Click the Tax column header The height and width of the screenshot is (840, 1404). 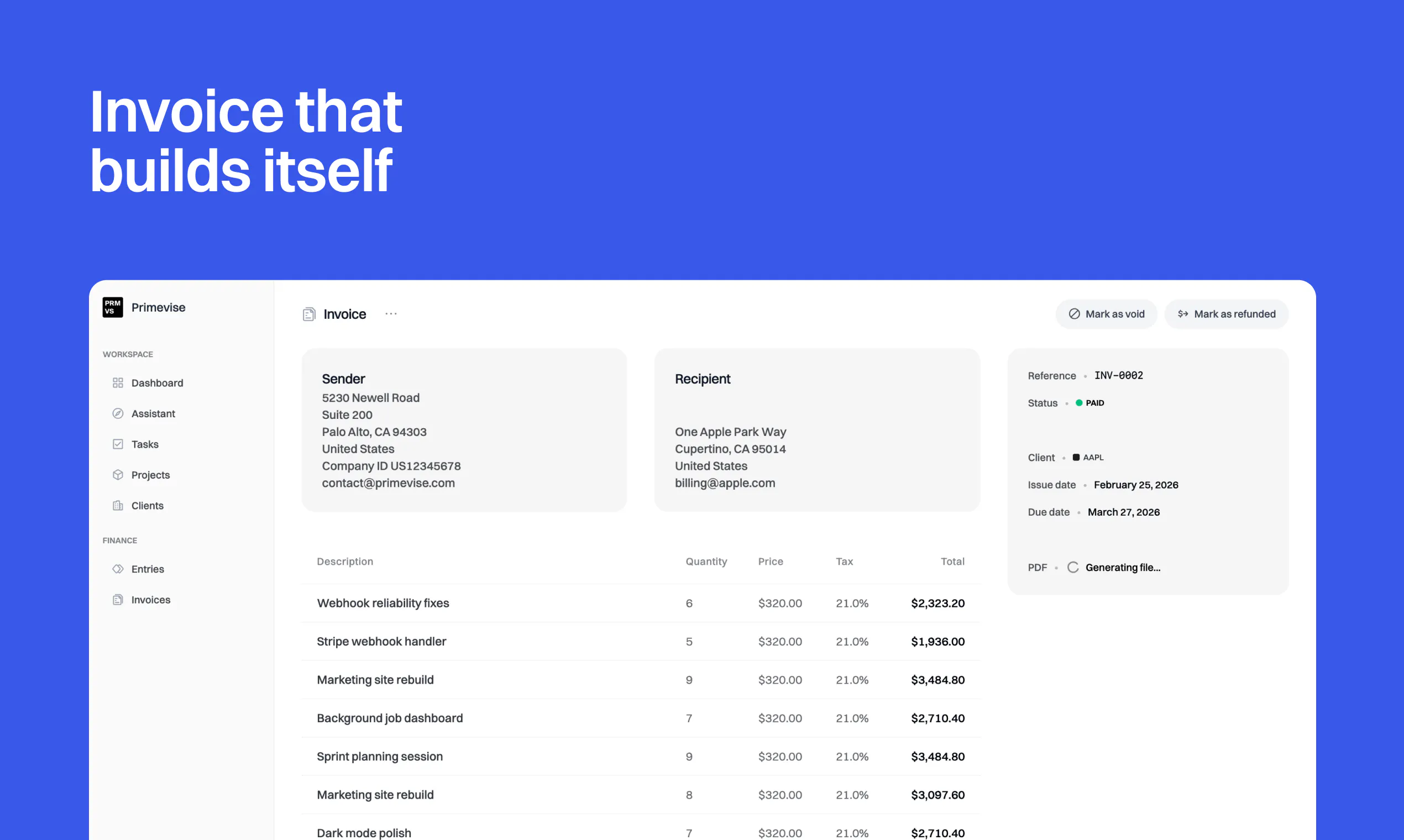(844, 561)
